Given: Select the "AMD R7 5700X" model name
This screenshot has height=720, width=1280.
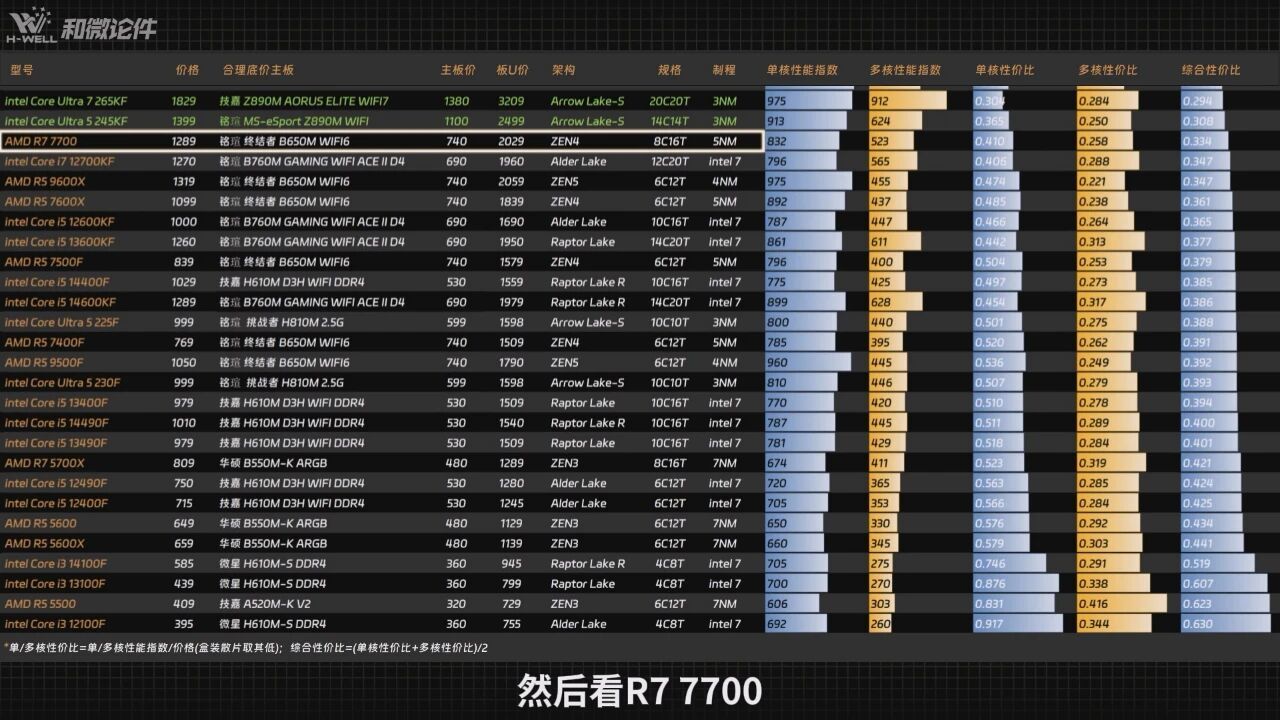Looking at the screenshot, I should click(45, 463).
